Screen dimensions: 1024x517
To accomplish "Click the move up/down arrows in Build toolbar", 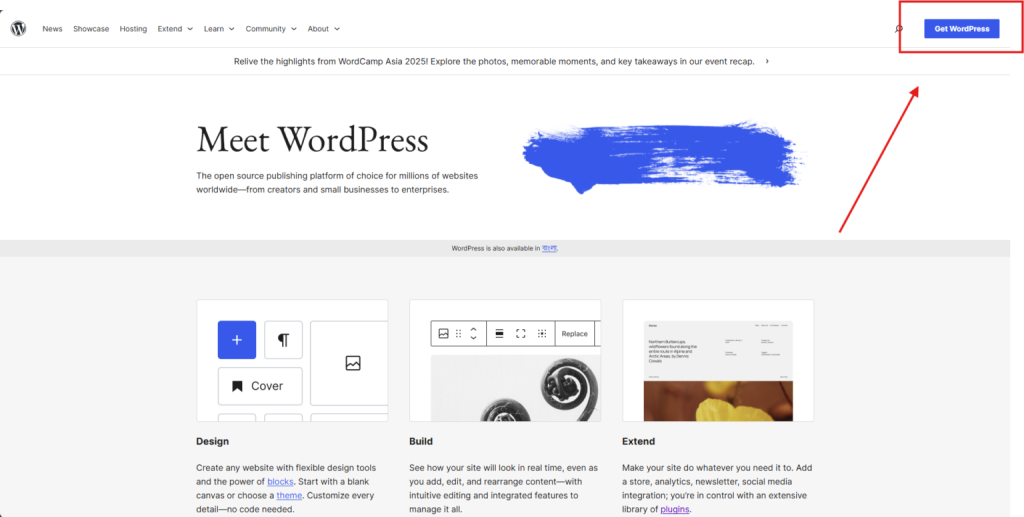I will coord(473,334).
